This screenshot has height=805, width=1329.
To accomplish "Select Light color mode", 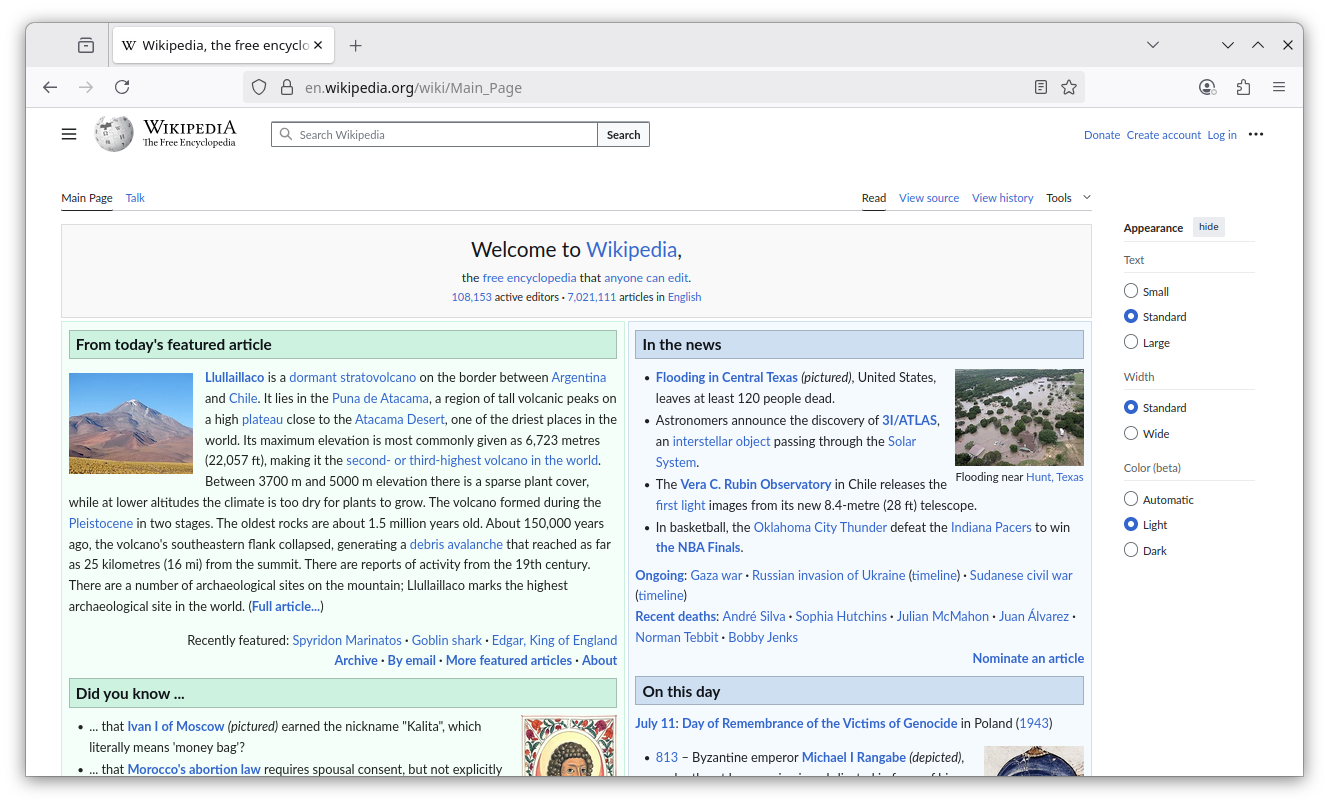I will tap(1131, 524).
